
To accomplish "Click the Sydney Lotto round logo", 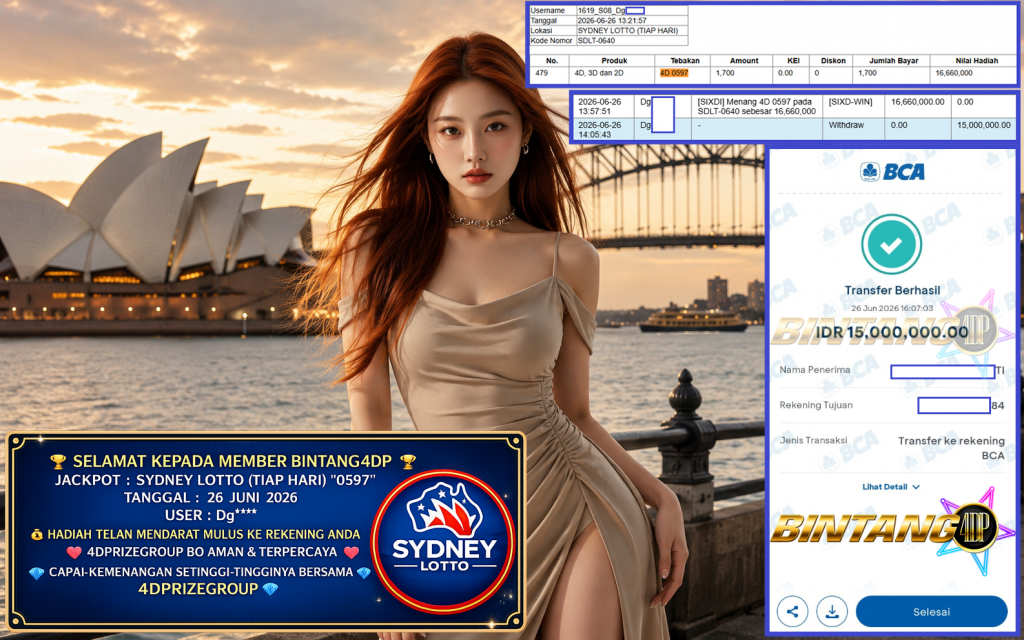I will point(444,541).
